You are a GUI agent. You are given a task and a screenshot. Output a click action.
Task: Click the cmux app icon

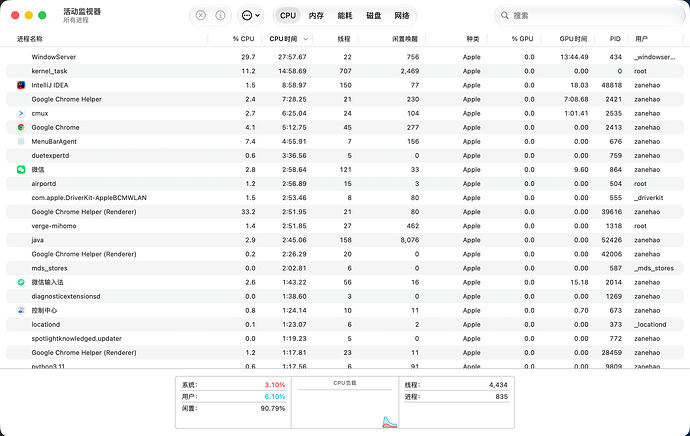21,113
